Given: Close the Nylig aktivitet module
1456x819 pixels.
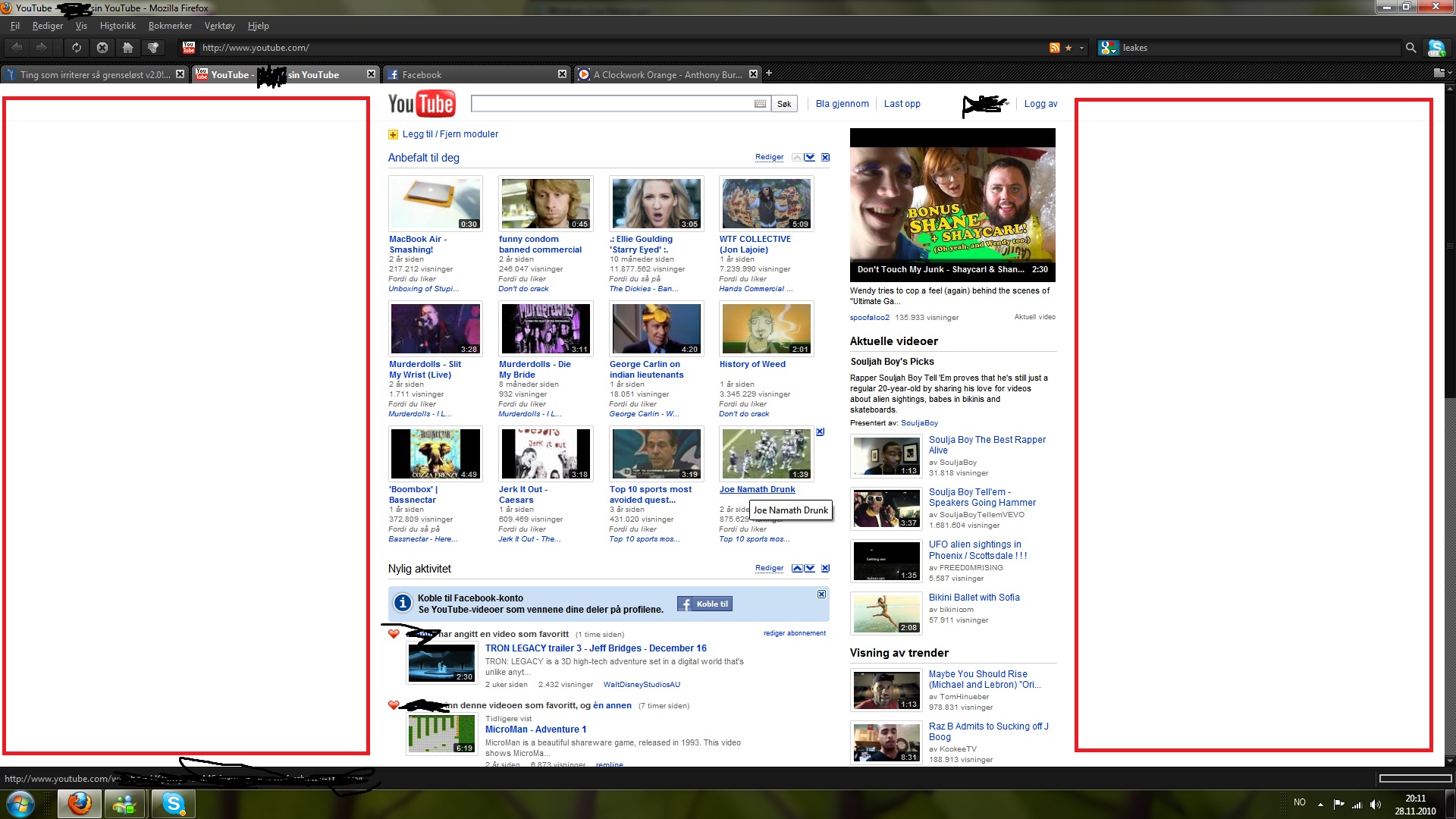Looking at the screenshot, I should tap(826, 568).
